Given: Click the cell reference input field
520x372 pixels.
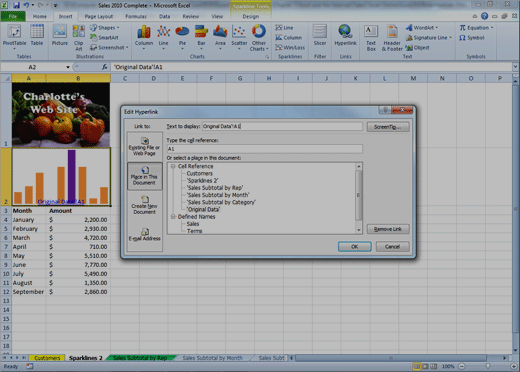Looking at the screenshot, I should 265,149.
